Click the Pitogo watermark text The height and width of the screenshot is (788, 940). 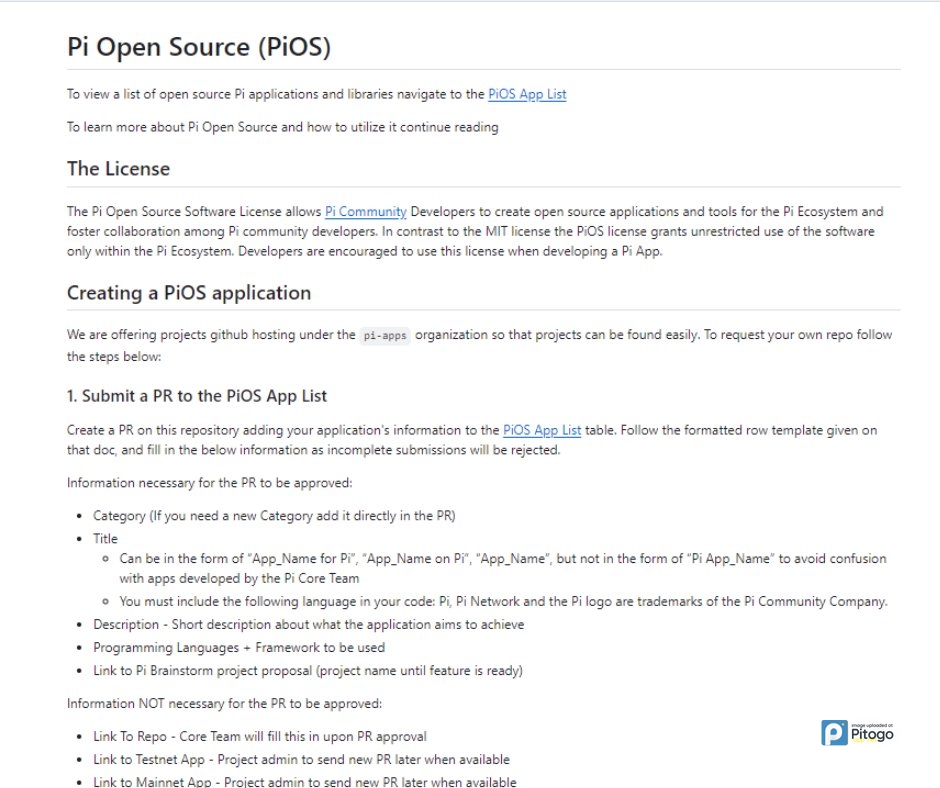[x=872, y=735]
